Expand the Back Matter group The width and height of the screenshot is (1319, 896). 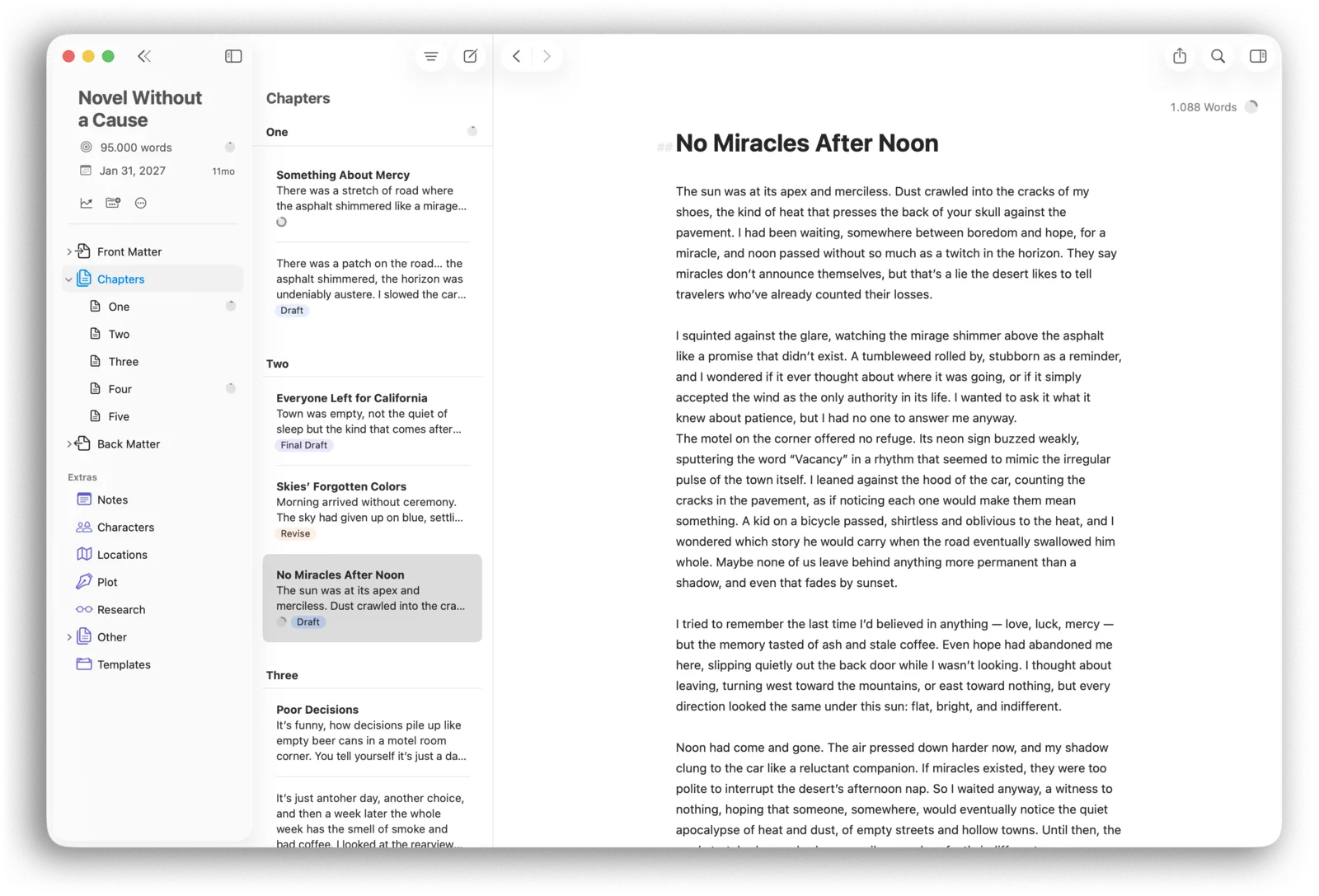[x=68, y=443]
